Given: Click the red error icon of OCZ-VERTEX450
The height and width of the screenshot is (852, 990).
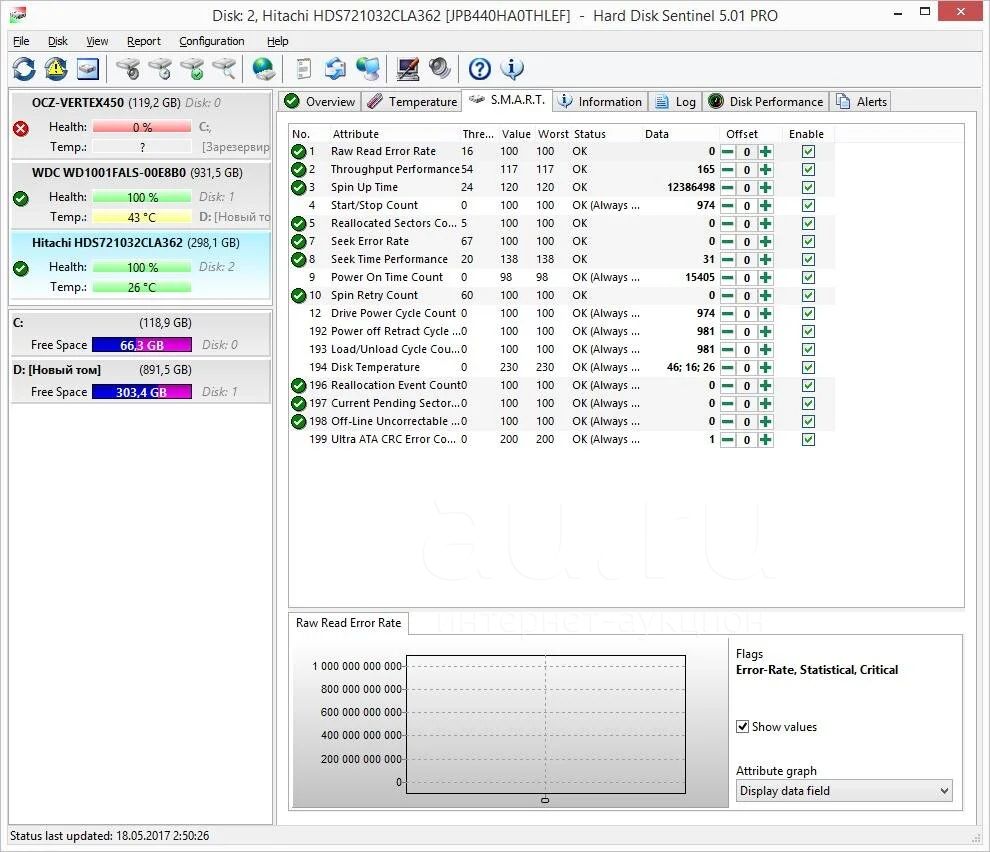Looking at the screenshot, I should coord(21,129).
